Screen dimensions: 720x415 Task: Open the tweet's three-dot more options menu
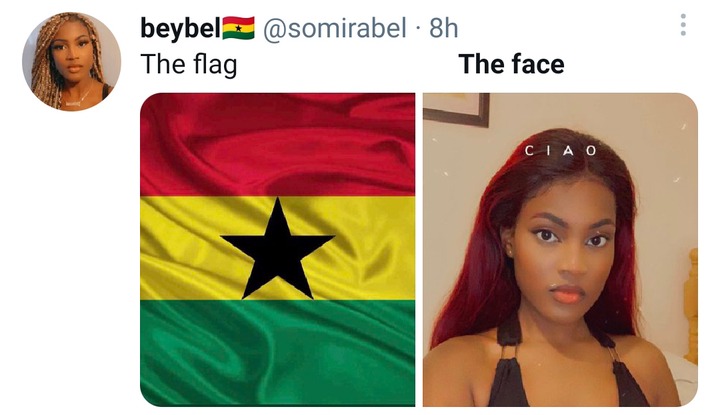pyautogui.click(x=683, y=25)
